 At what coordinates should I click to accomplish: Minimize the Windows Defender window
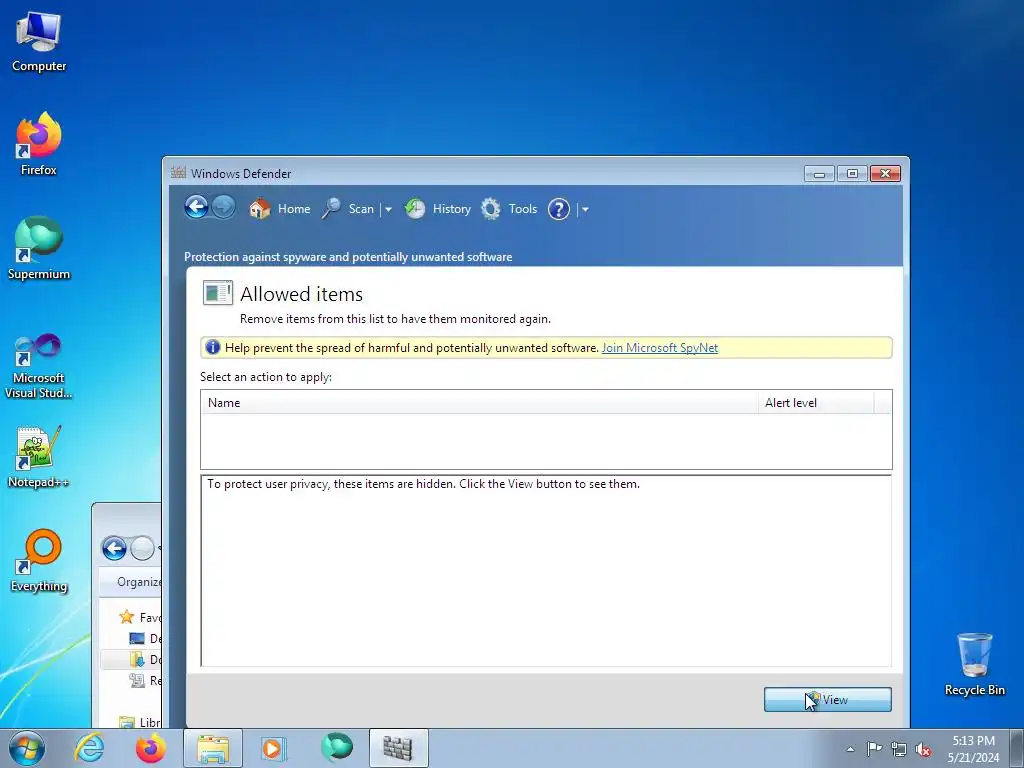pyautogui.click(x=819, y=174)
